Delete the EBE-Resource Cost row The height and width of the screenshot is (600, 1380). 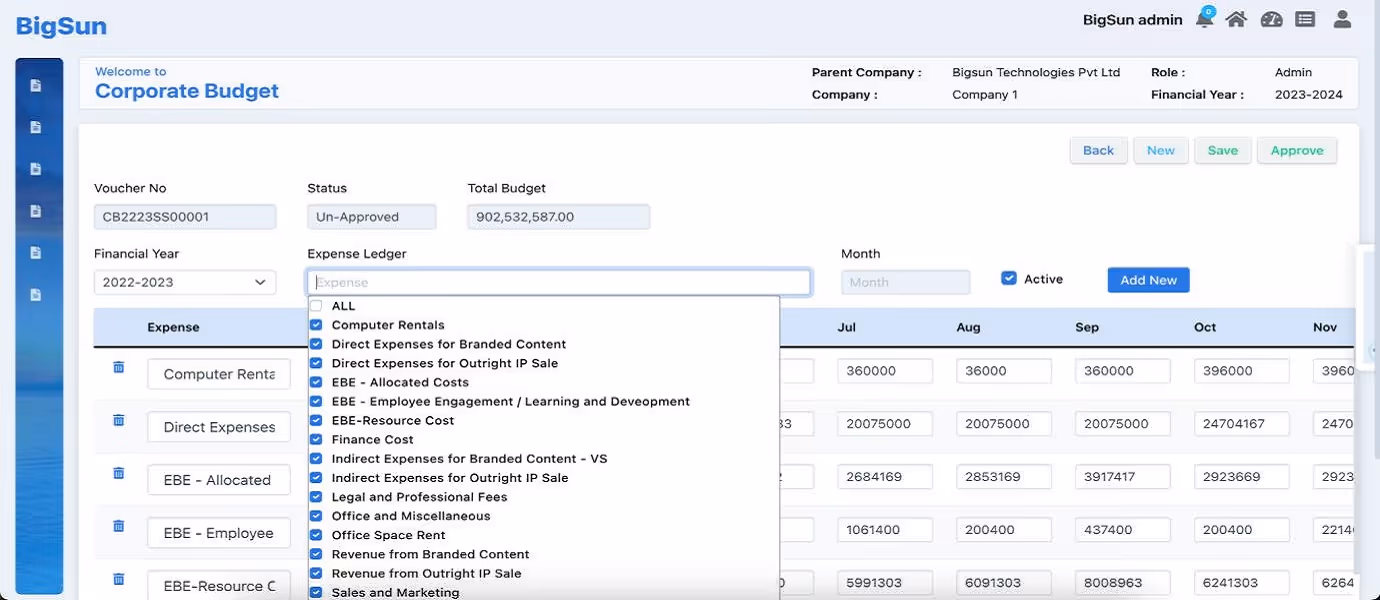pyautogui.click(x=118, y=579)
